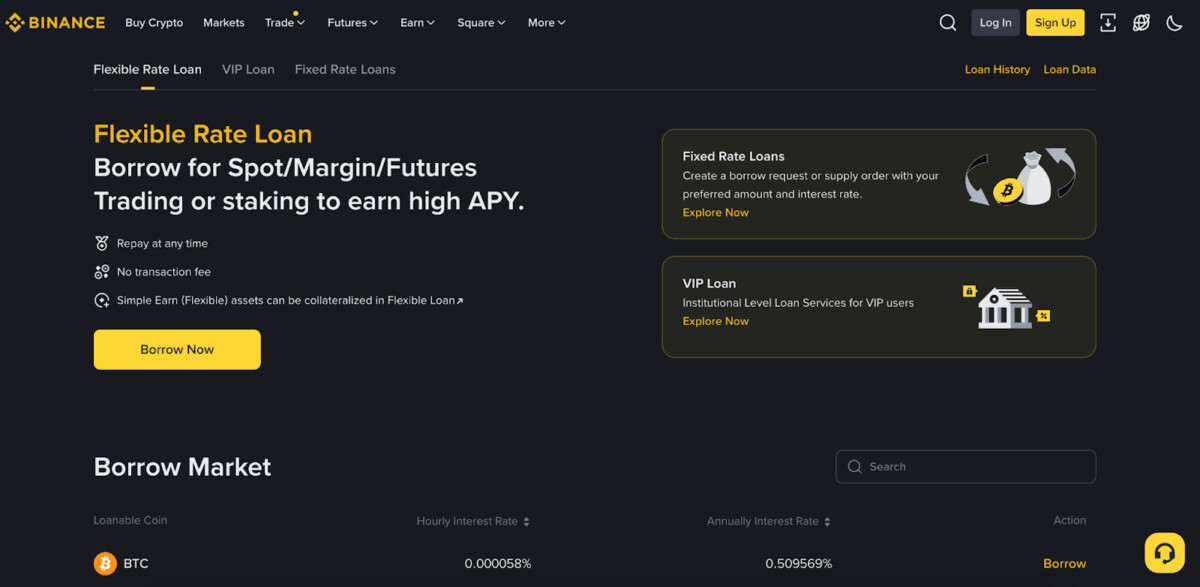Focus the Borrow Market search field
The width and height of the screenshot is (1200, 587).
click(x=966, y=467)
